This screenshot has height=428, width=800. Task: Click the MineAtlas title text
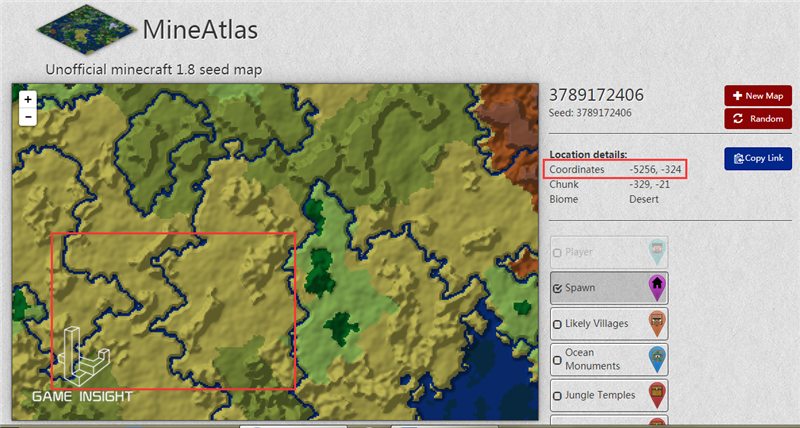point(200,30)
